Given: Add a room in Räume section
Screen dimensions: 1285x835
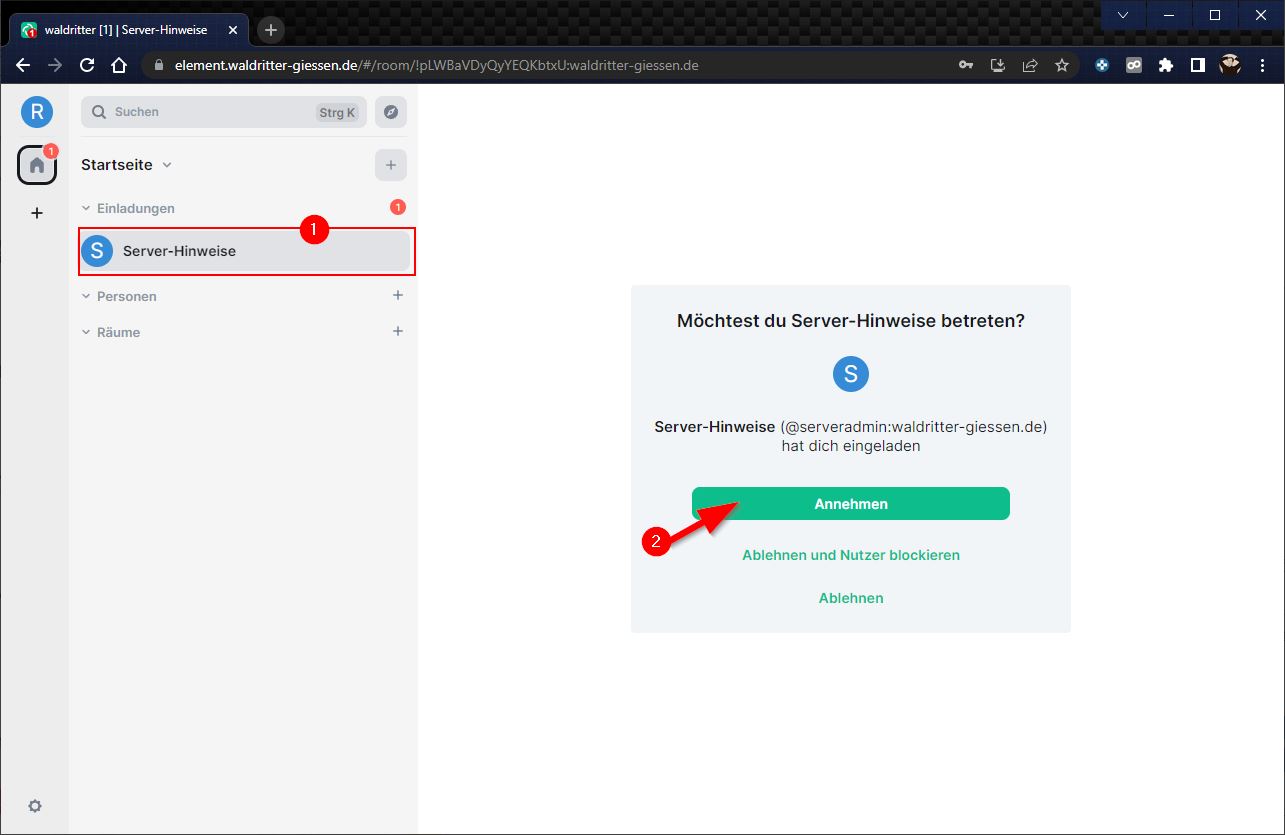Looking at the screenshot, I should tap(398, 332).
